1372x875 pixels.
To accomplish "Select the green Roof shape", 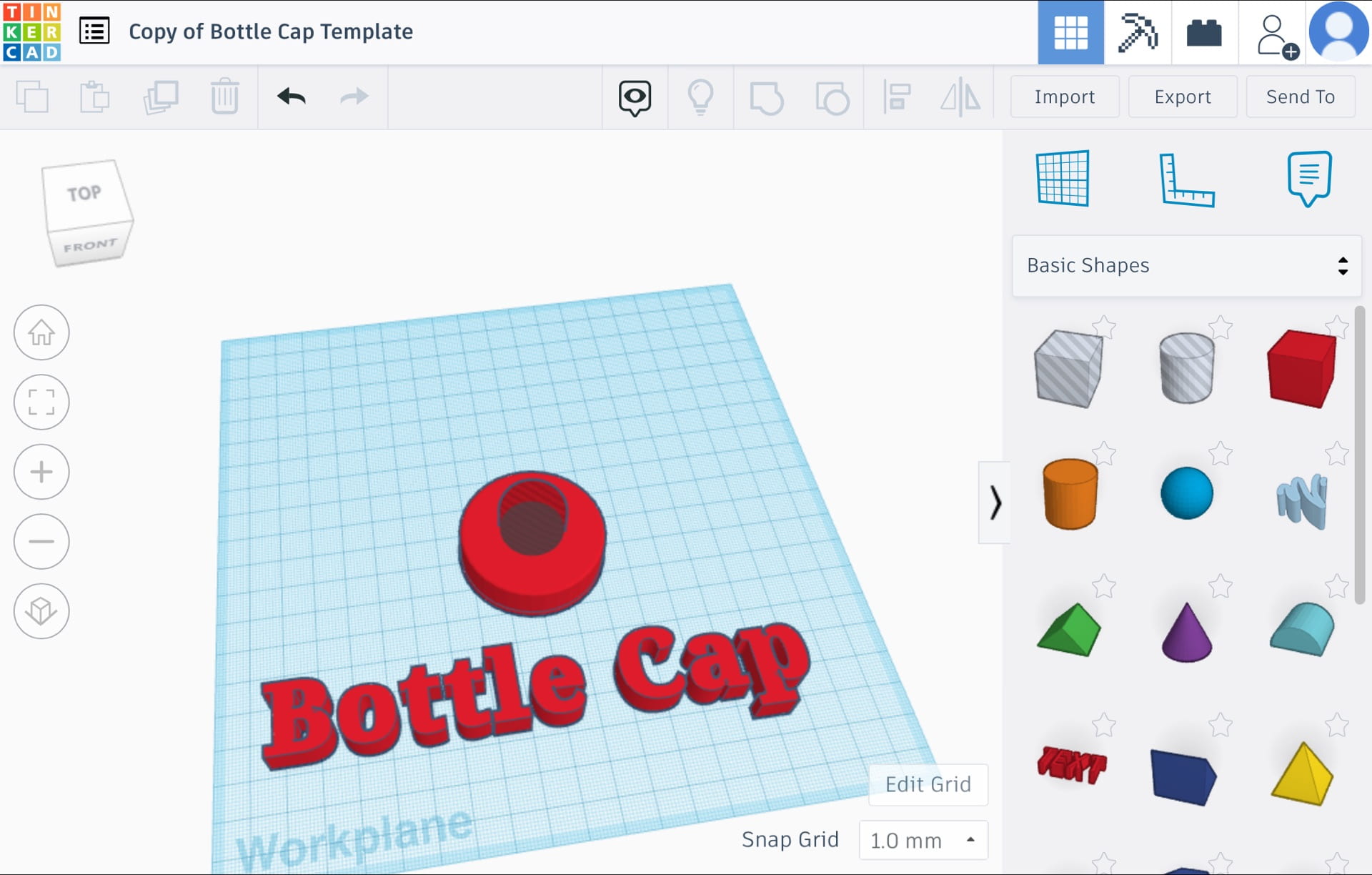I will [1069, 630].
